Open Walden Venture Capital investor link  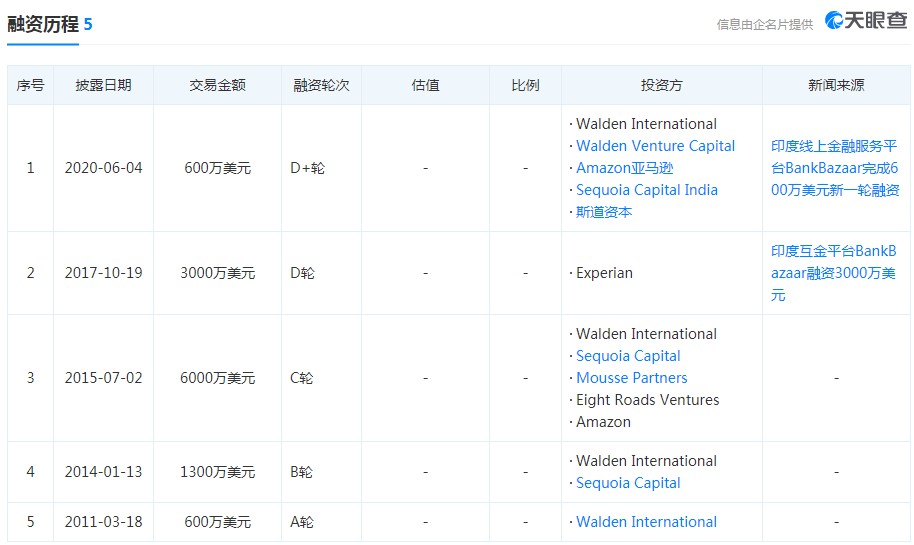[655, 146]
